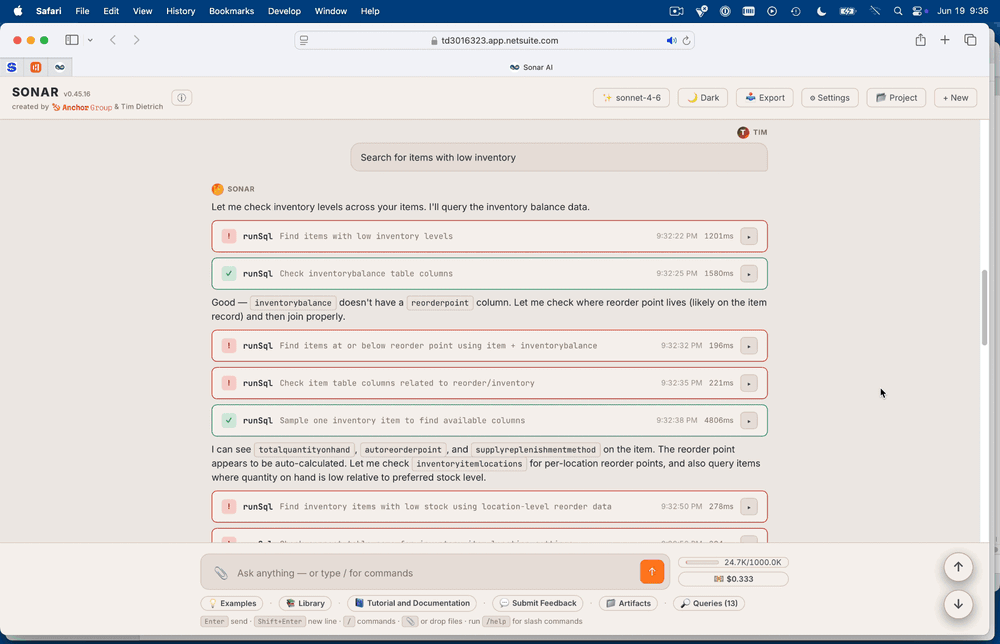
Task: Select the pinned blue S tab
Action: pos(11,67)
